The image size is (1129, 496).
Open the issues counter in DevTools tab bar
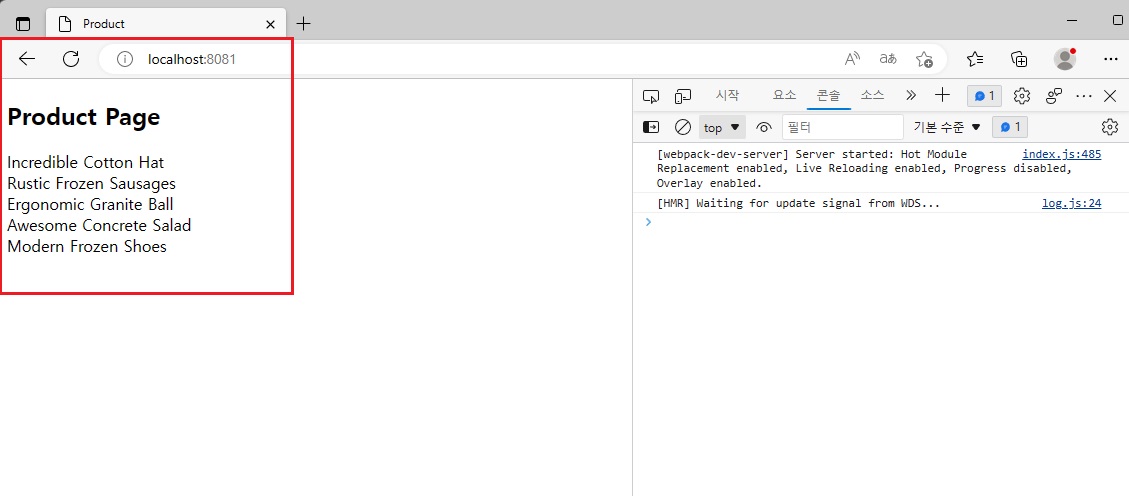[x=984, y=96]
